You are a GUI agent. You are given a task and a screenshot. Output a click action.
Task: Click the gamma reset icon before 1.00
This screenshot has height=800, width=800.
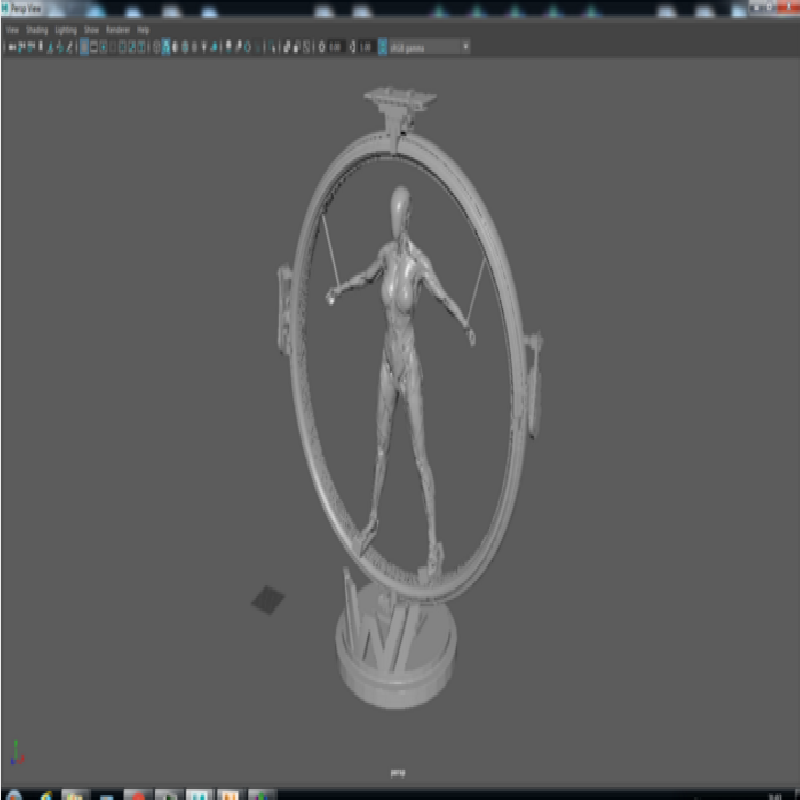tap(351, 47)
